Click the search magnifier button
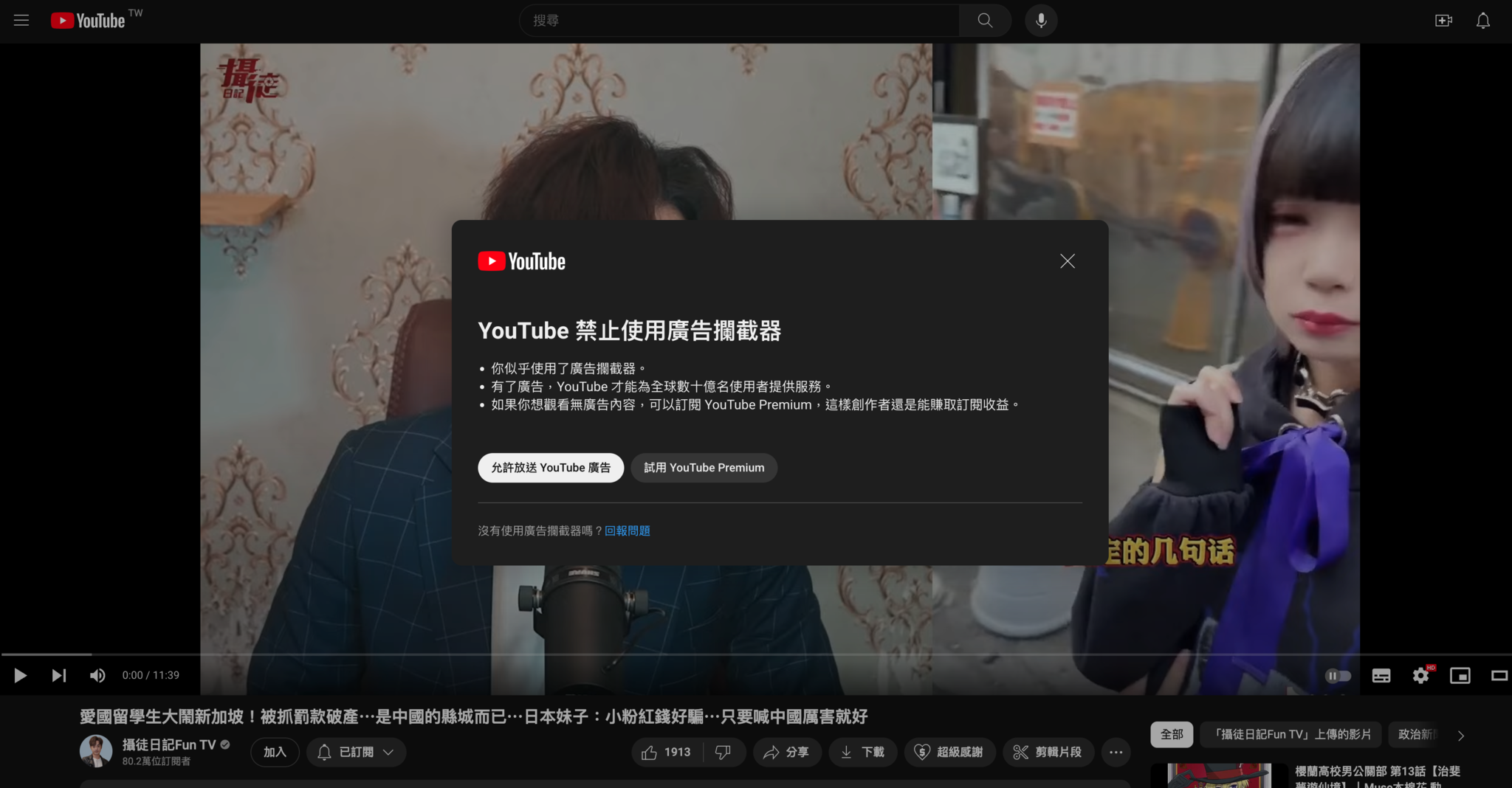This screenshot has height=788, width=1512. [x=985, y=21]
